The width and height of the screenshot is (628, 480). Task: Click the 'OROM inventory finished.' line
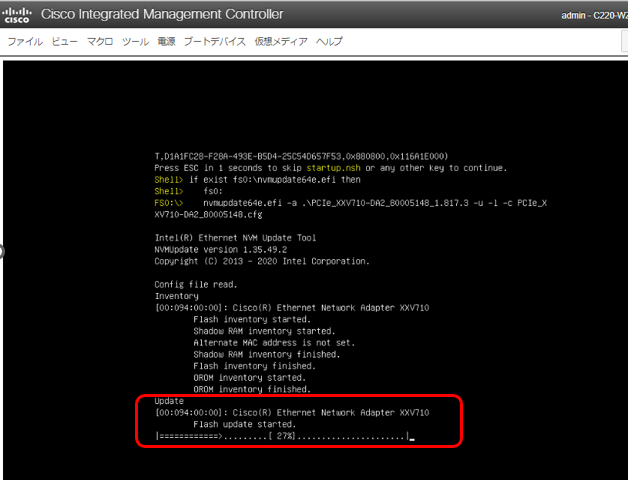[252, 389]
